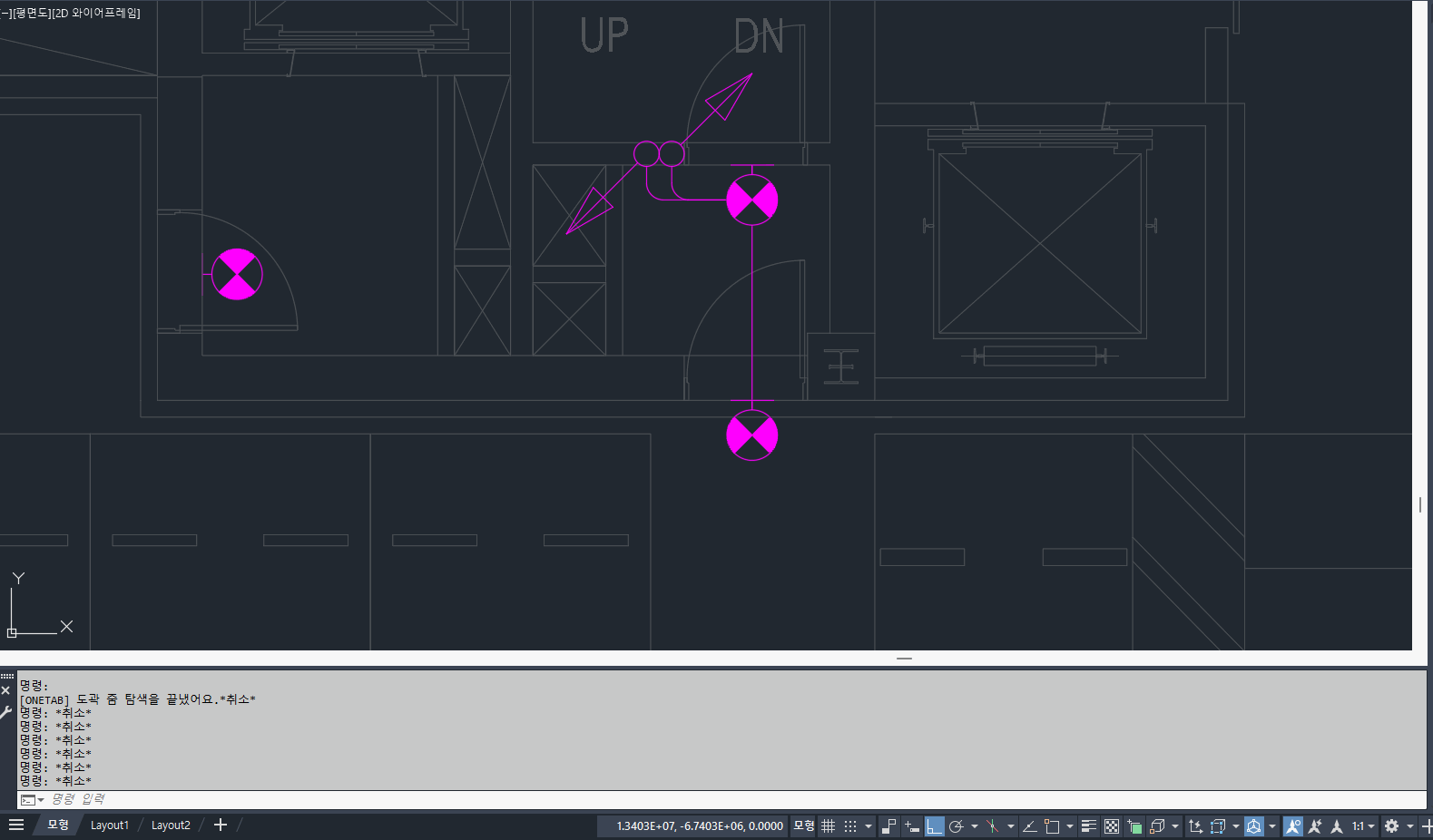The image size is (1433, 840).
Task: Toggle the gizmo in the status bar
Action: tap(1254, 825)
